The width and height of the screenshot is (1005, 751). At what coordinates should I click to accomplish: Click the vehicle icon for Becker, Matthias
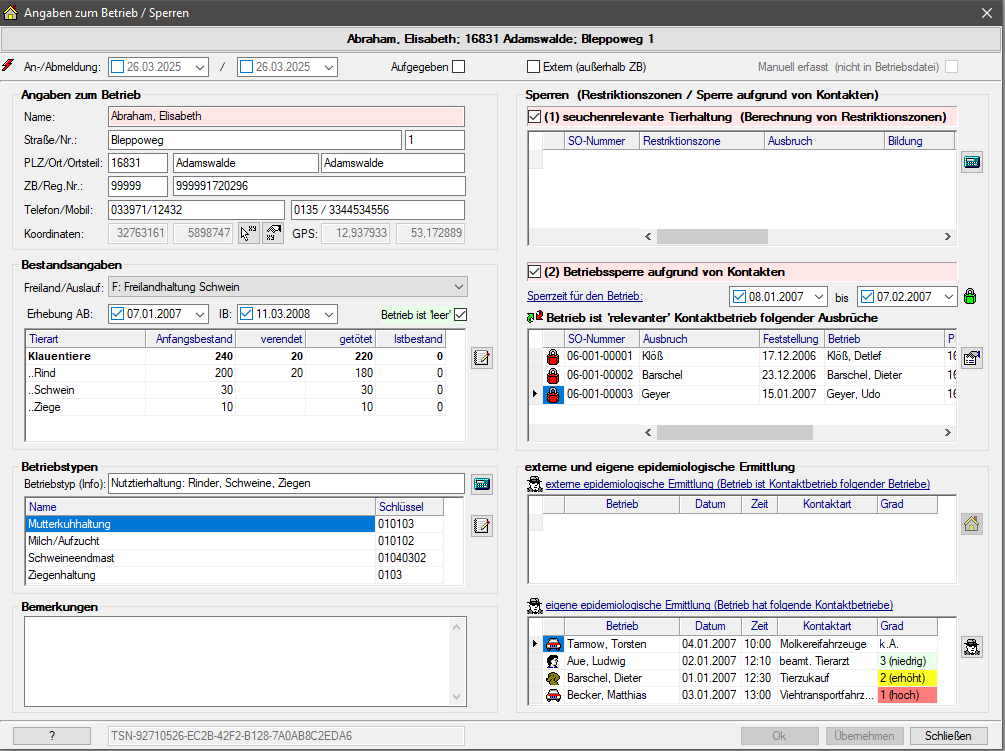coord(552,695)
